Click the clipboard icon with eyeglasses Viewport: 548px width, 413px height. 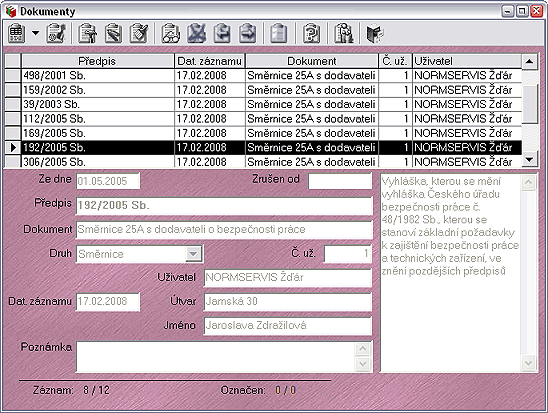click(x=171, y=34)
